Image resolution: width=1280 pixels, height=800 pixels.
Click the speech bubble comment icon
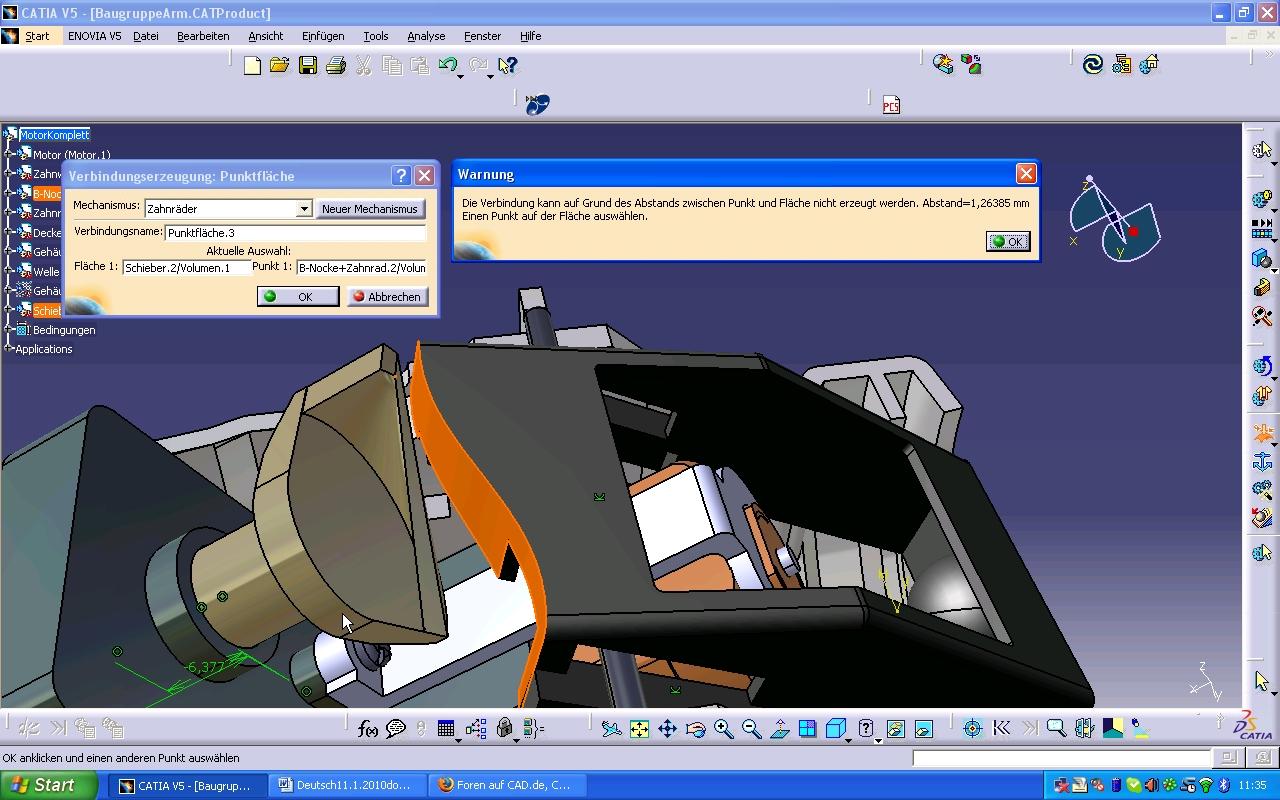point(396,729)
